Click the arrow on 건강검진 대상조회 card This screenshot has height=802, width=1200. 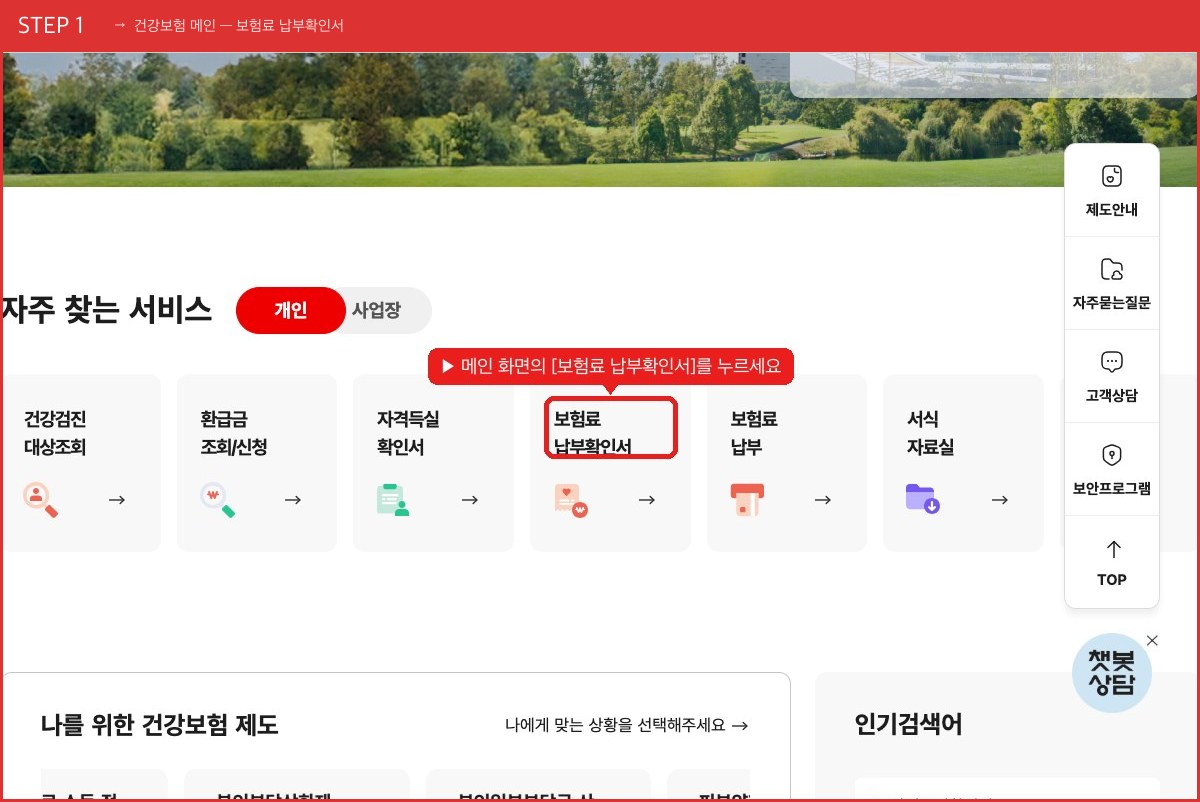click(117, 500)
